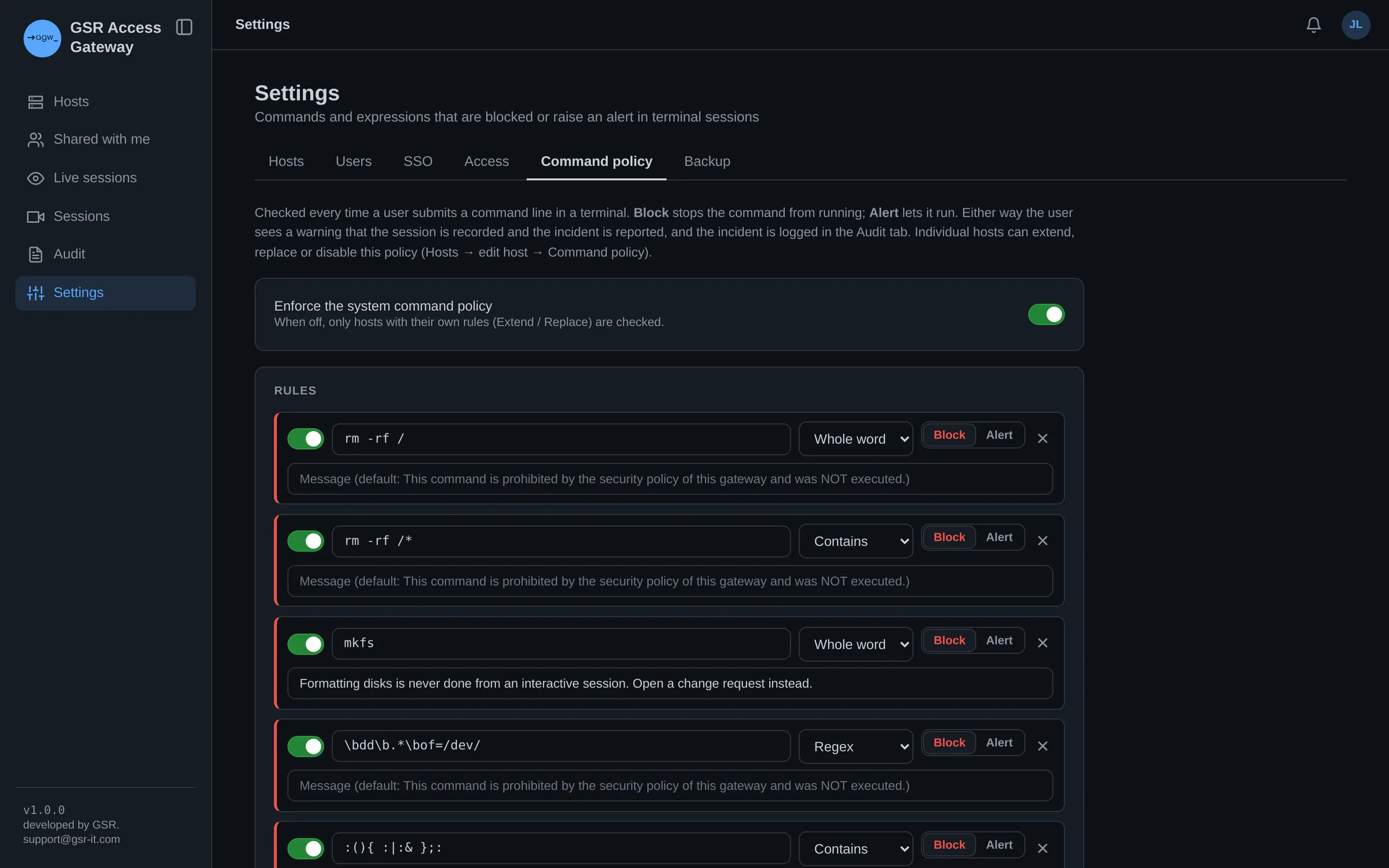Collapse the sidebar panel icon
This screenshot has width=1389, height=868.
pos(184,27)
